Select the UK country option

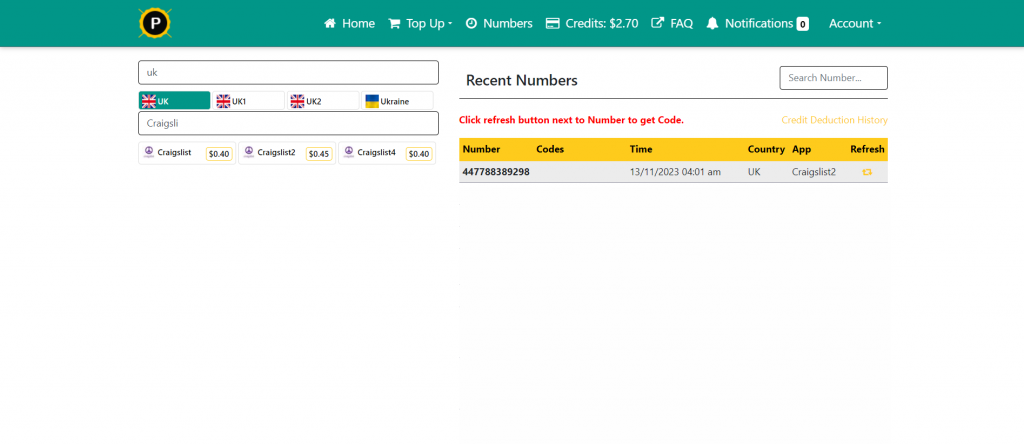point(174,101)
